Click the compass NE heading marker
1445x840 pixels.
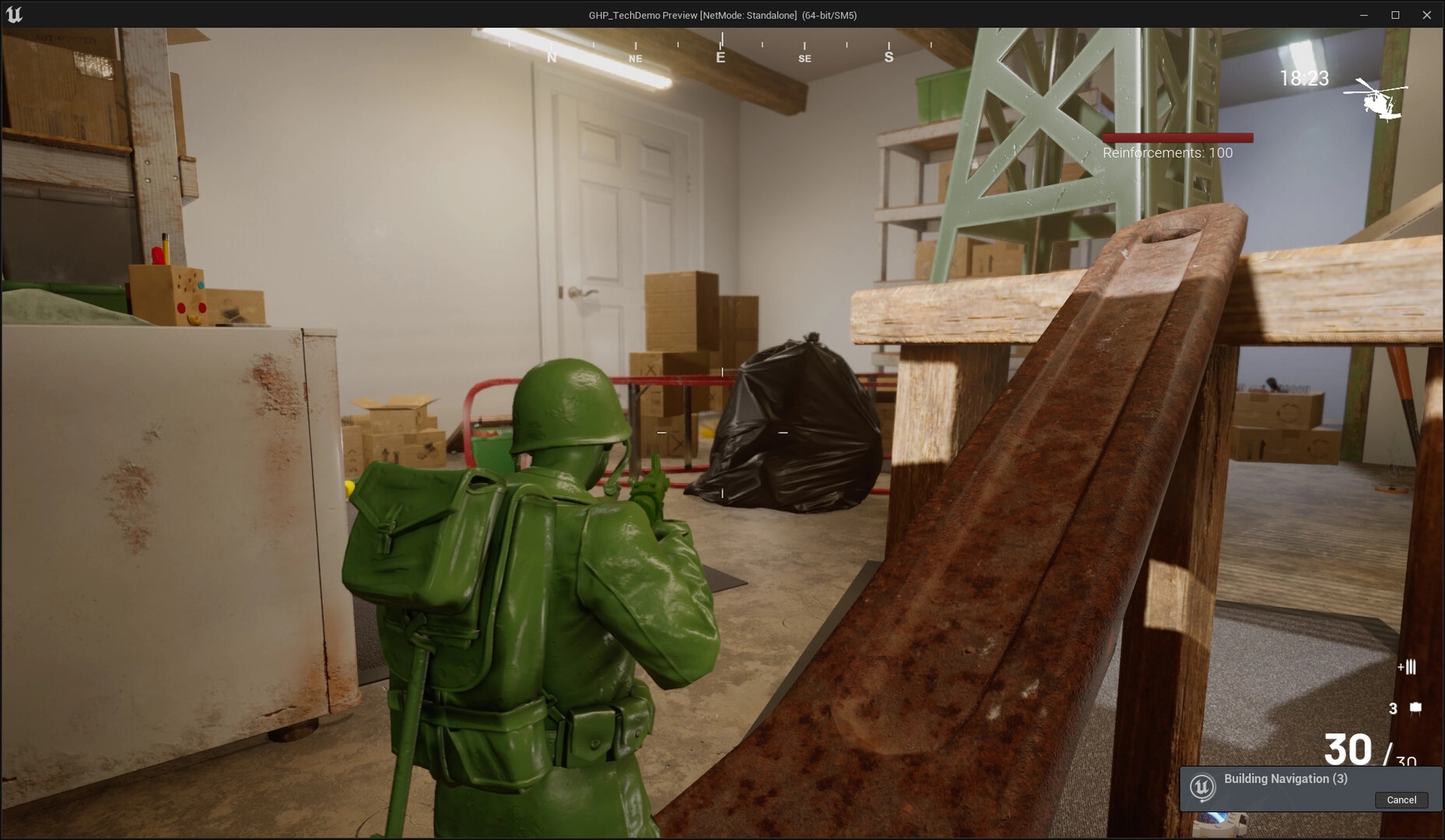click(636, 58)
